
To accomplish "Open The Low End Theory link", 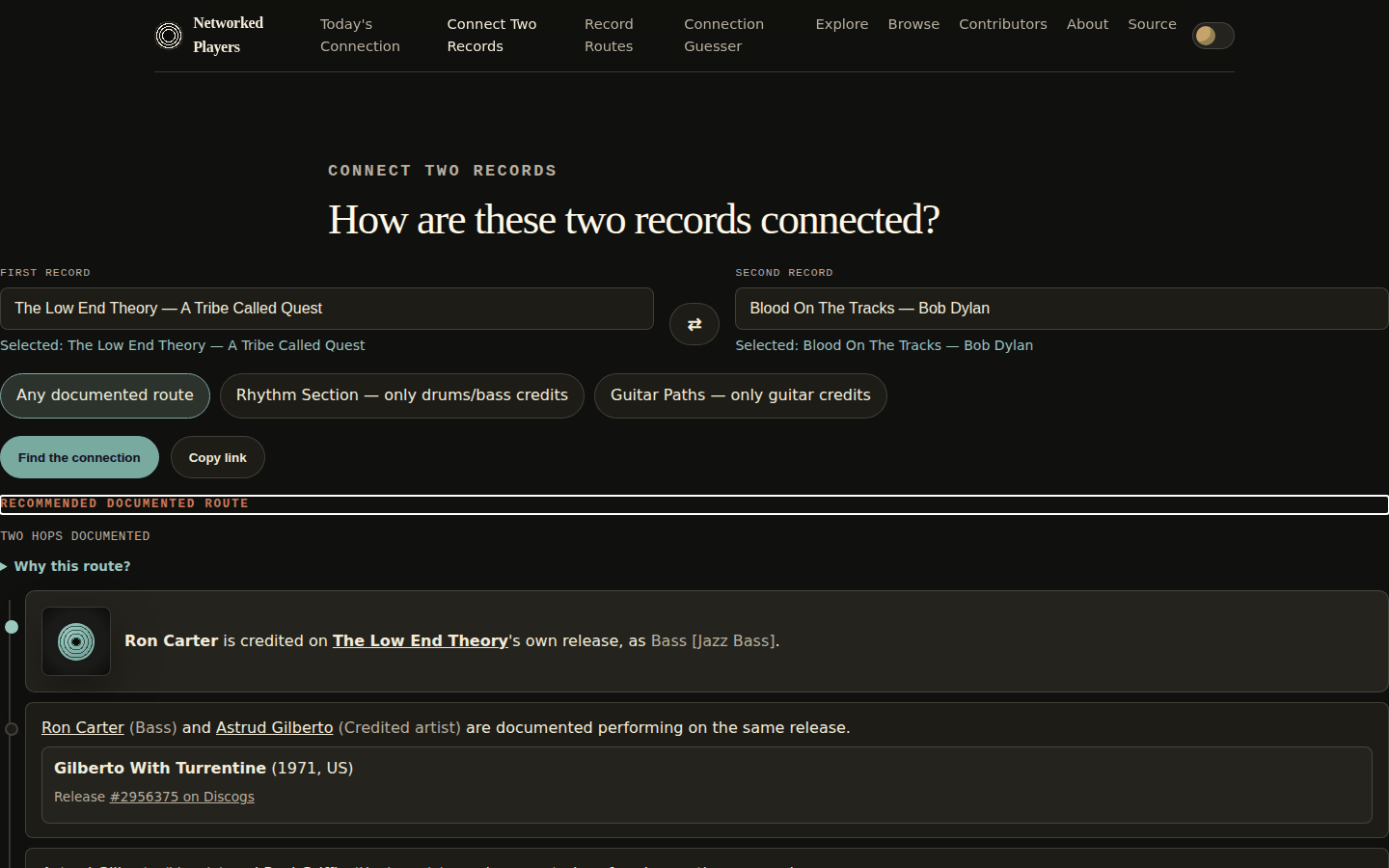I will coord(421,641).
